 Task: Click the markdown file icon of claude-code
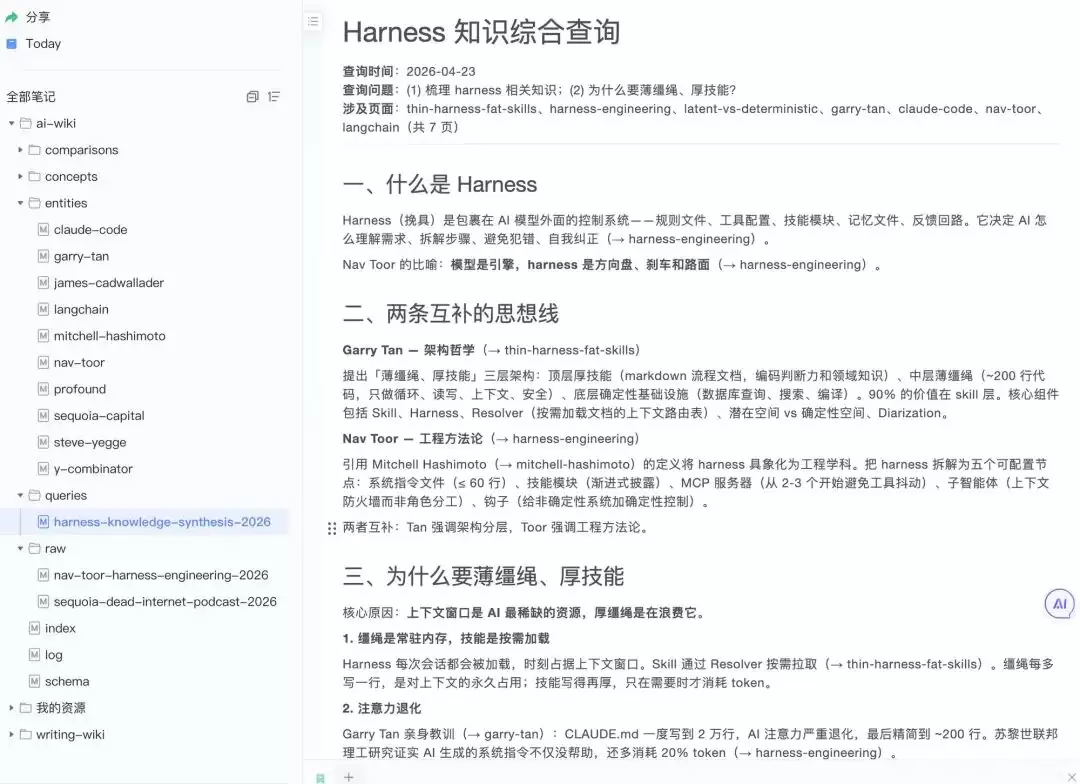pos(43,229)
